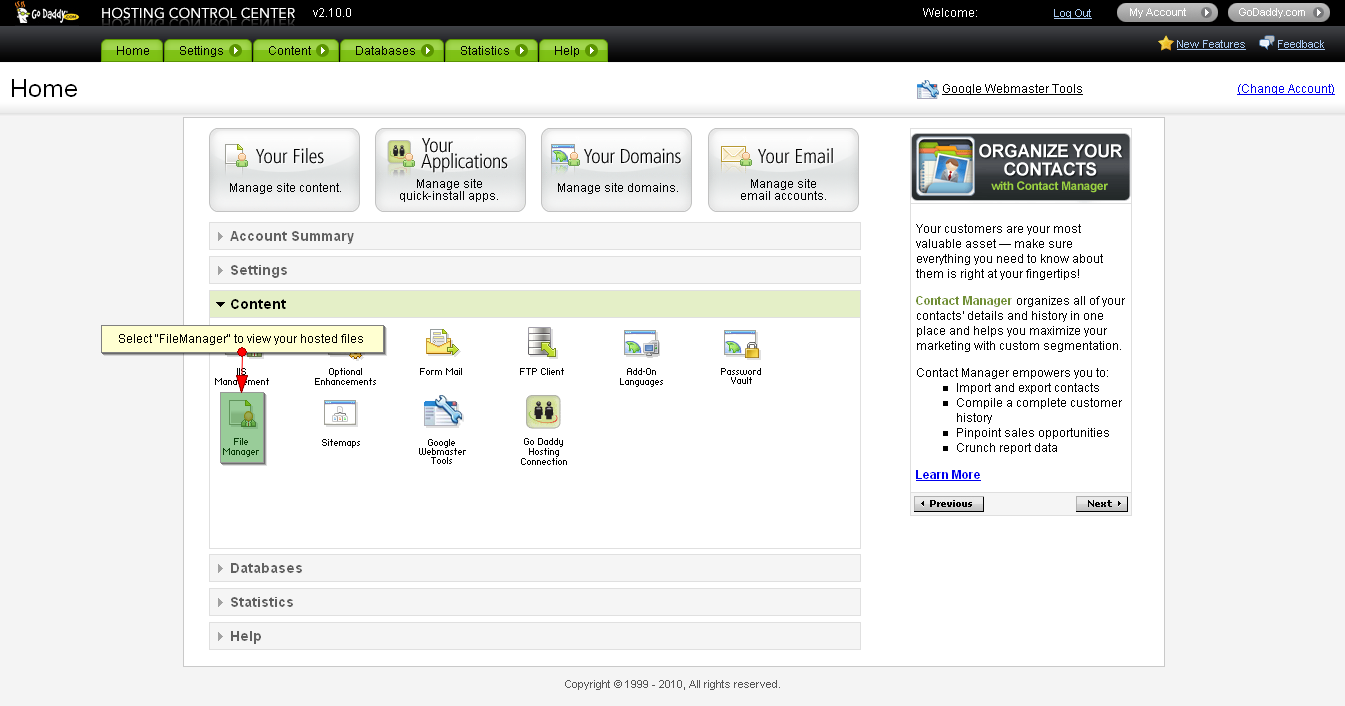Image resolution: width=1345 pixels, height=706 pixels.
Task: Open the File Manager icon
Action: [x=241, y=426]
